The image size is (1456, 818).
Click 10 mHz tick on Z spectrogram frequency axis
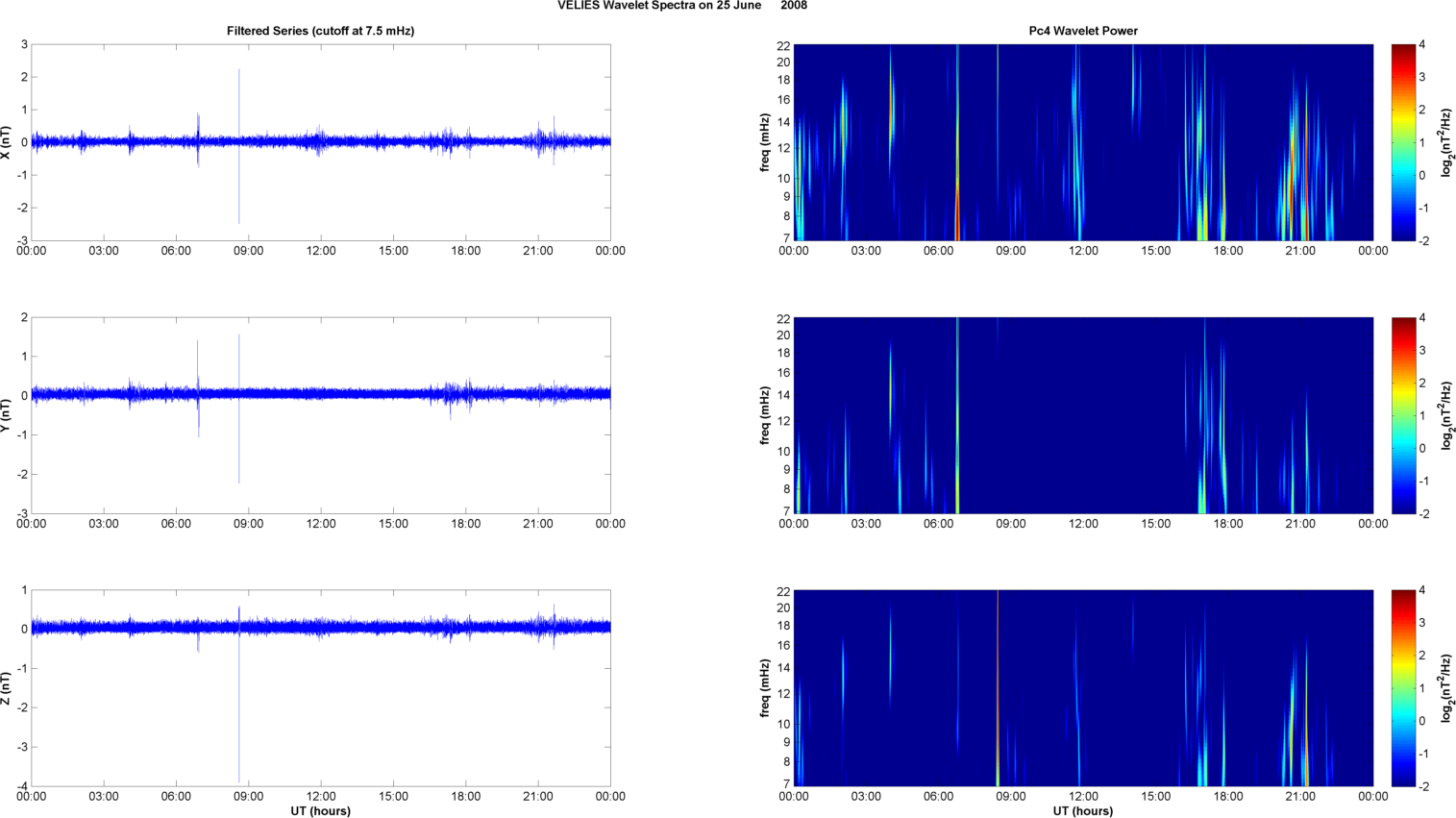[x=783, y=724]
